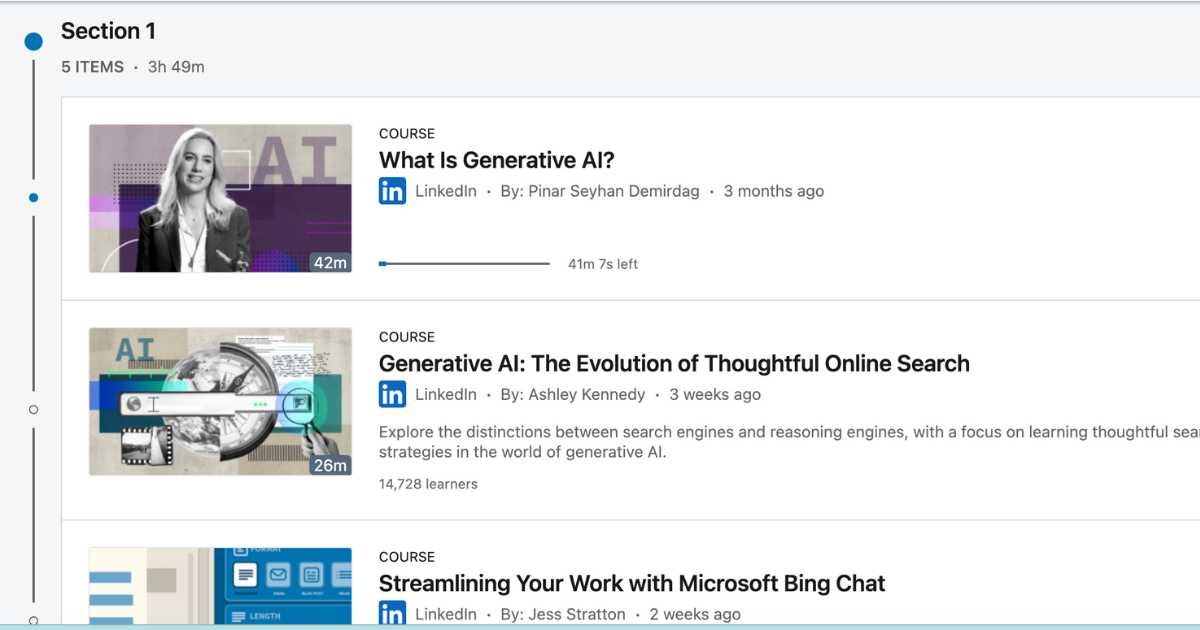Image resolution: width=1200 pixels, height=630 pixels.
Task: Click the hollow circle marker on the progress rail
Action: [33, 408]
